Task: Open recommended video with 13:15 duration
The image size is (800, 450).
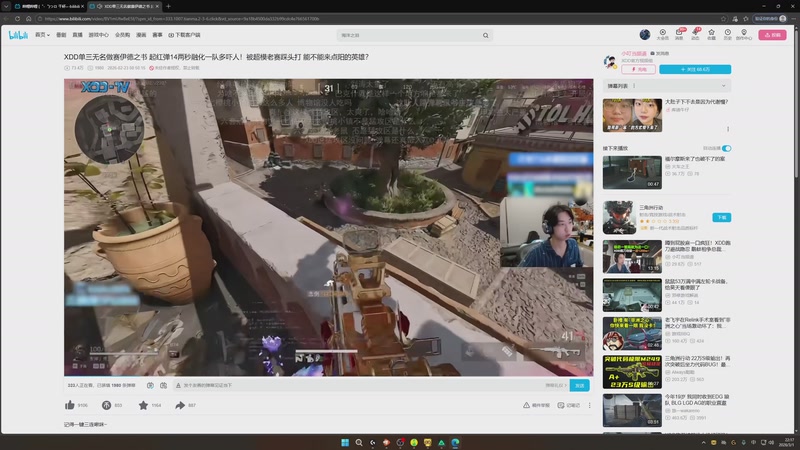Action: click(632, 257)
